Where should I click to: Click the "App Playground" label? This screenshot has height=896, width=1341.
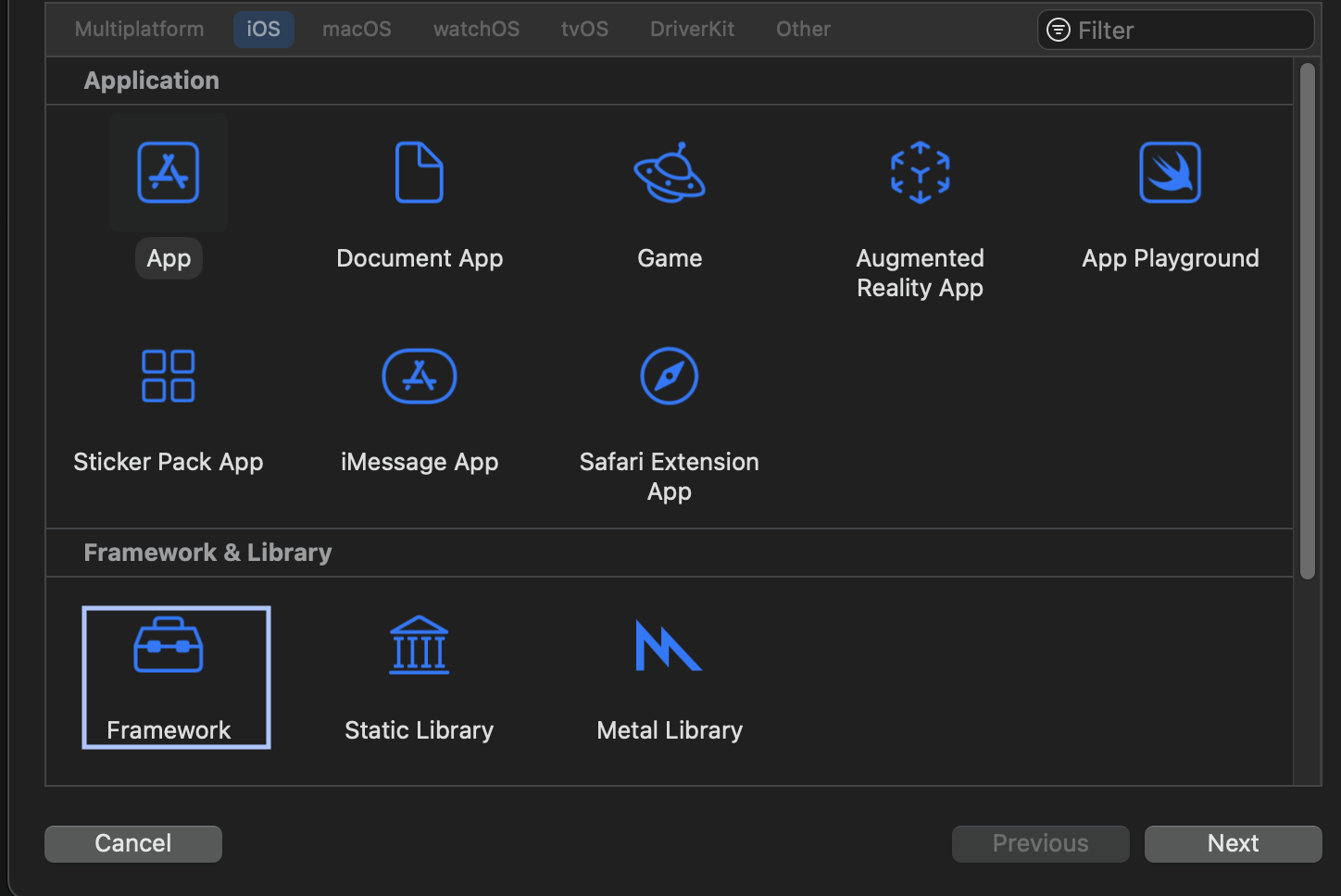click(1171, 258)
